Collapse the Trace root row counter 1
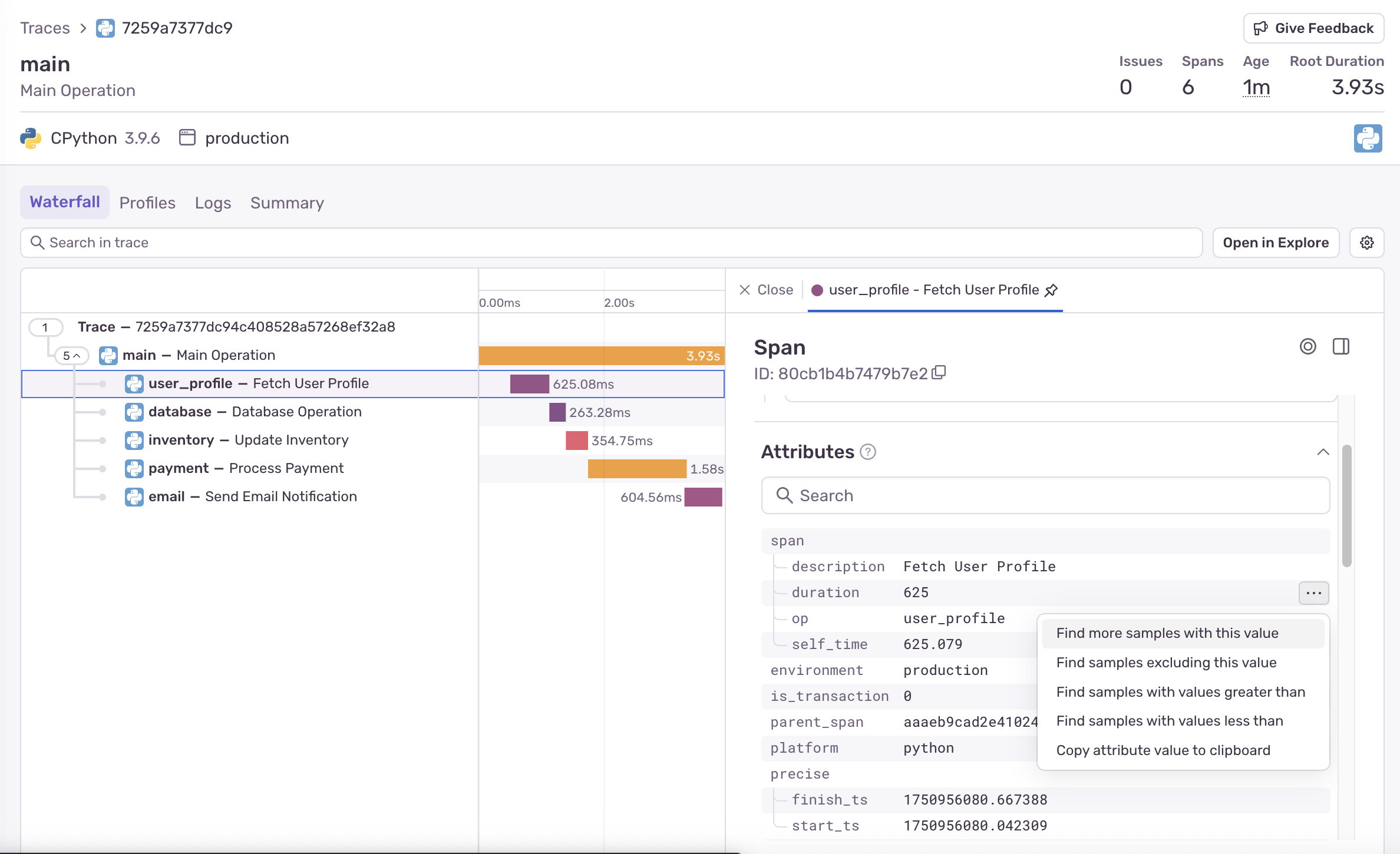This screenshot has height=854, width=1400. (x=45, y=327)
